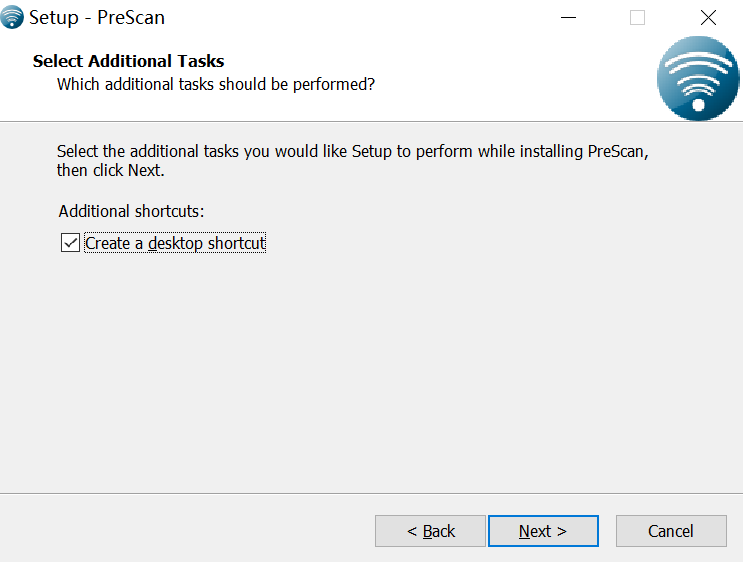
Task: Click 'Which additional tasks should be performed?' text
Action: (216, 84)
